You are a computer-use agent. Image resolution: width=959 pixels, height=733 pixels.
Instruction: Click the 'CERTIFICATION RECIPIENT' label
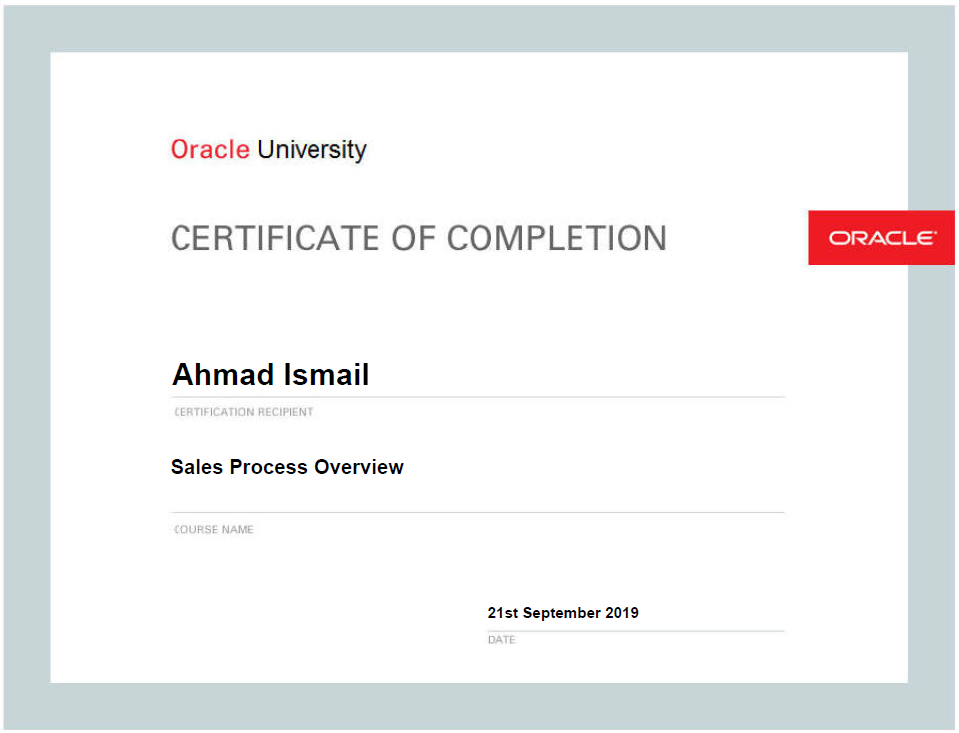click(243, 412)
